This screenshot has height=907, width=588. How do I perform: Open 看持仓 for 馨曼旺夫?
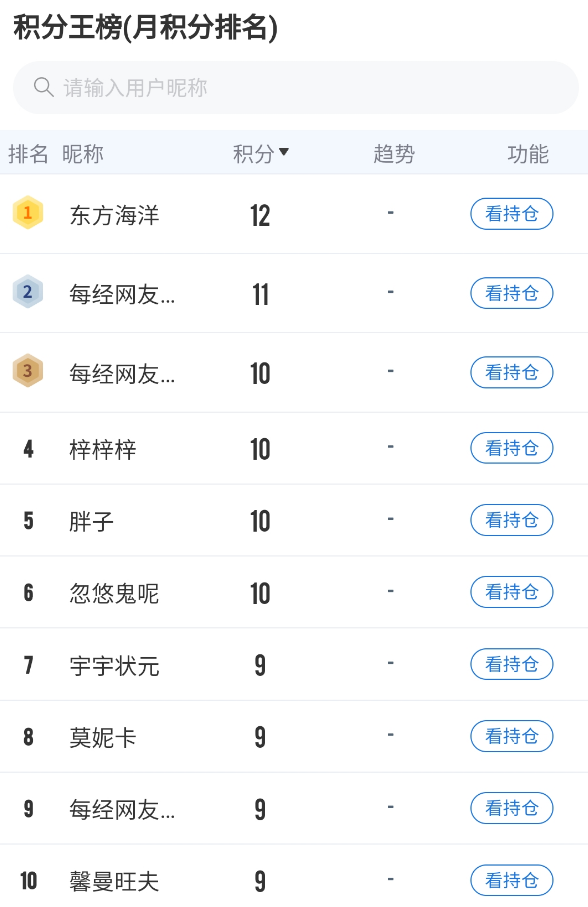(512, 880)
